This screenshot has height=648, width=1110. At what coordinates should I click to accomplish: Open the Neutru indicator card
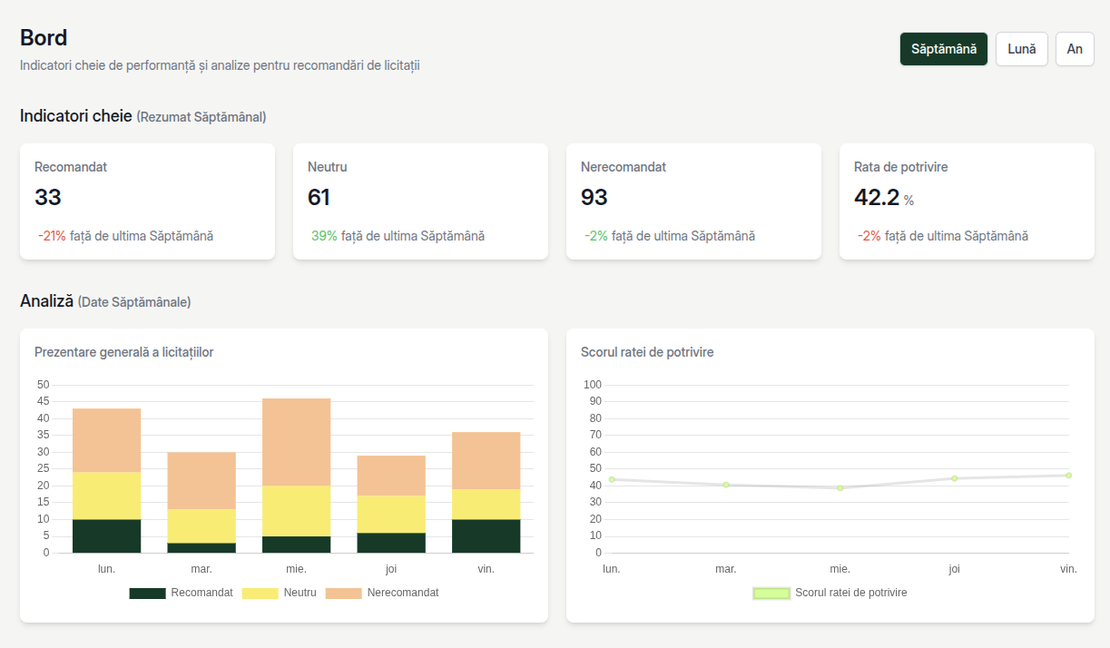point(420,201)
